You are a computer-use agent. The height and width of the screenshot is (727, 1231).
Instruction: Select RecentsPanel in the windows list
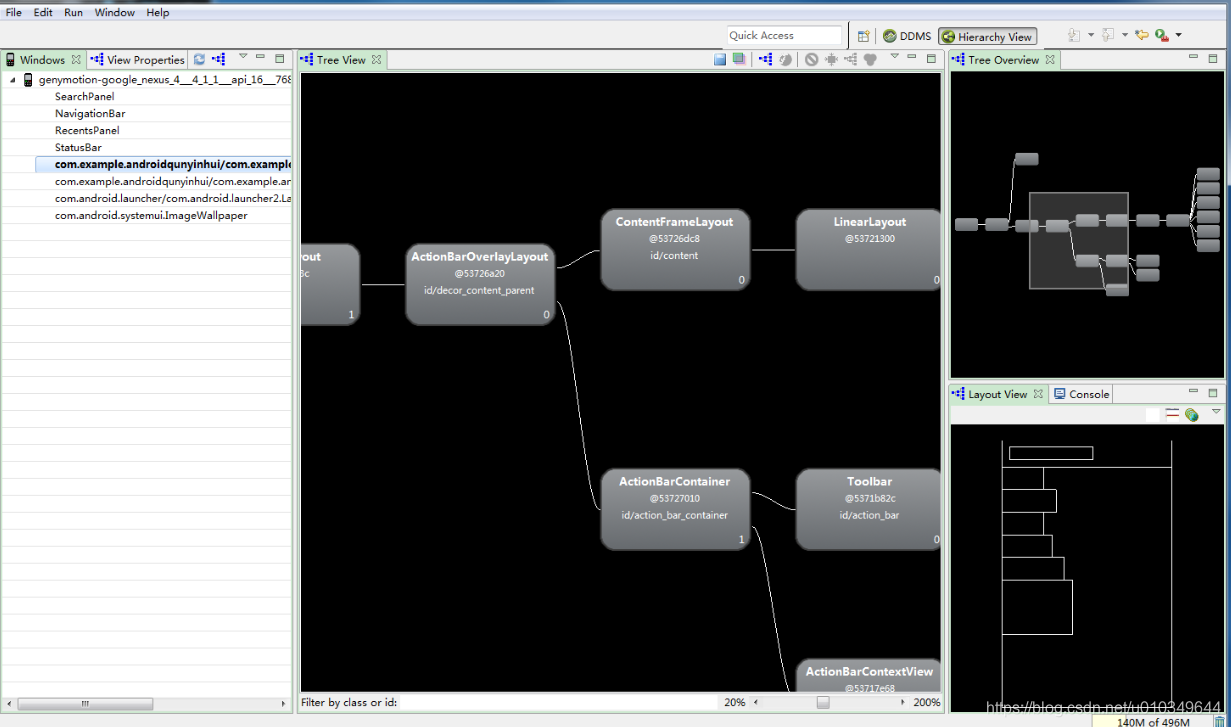[x=87, y=131]
